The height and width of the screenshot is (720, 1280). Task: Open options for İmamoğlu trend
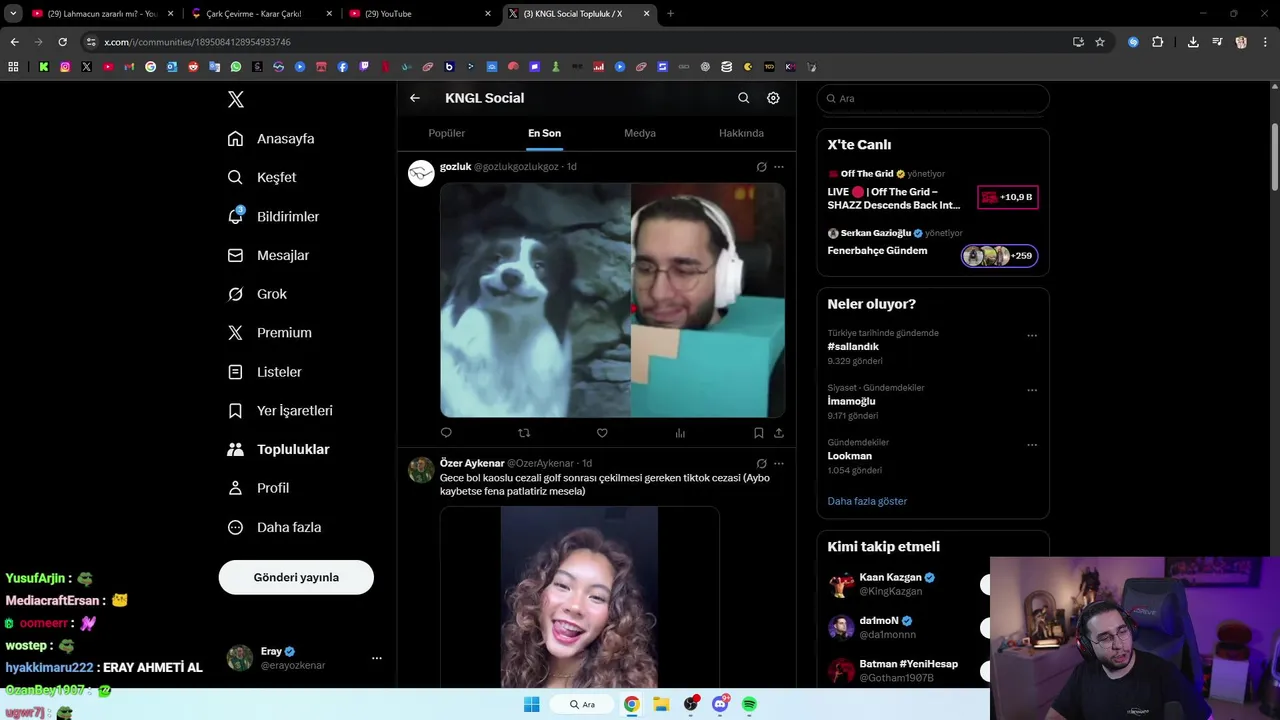click(1032, 391)
